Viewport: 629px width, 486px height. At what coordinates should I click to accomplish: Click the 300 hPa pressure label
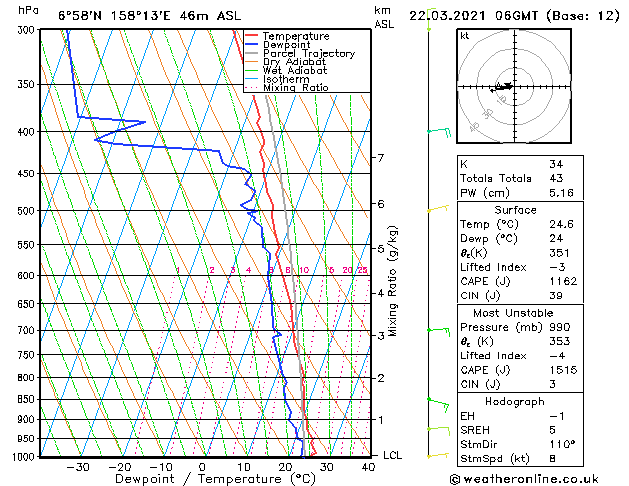[x=28, y=30]
